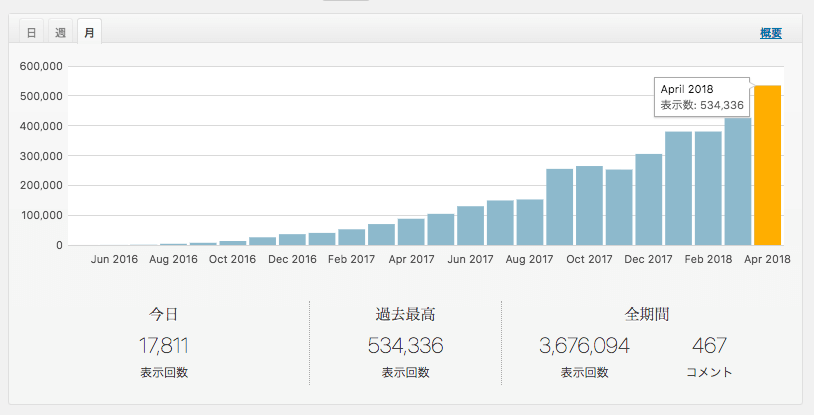This screenshot has width=814, height=415.
Task: Select the November 2017 bar
Action: coord(619,207)
